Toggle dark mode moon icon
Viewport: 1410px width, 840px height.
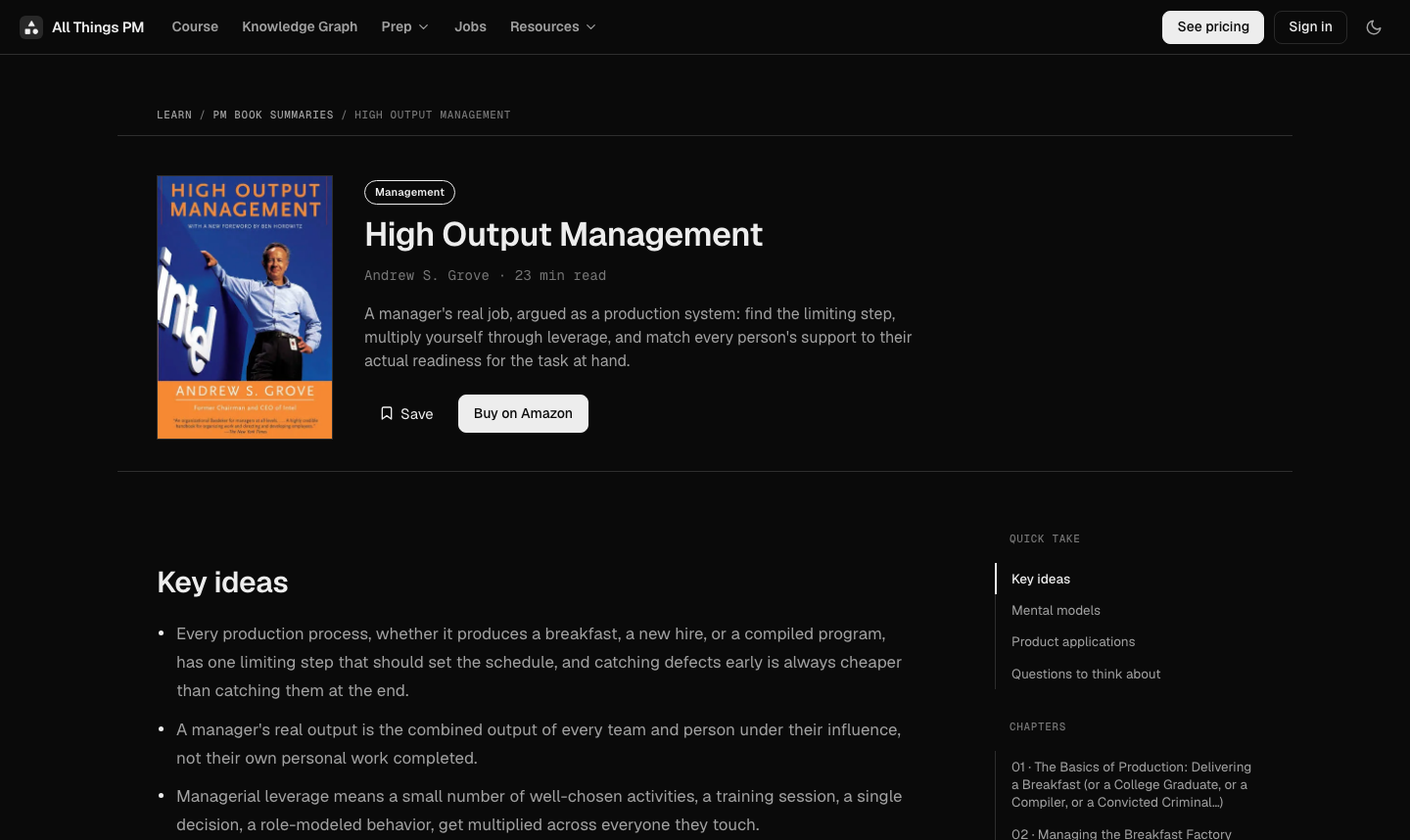pos(1374,27)
